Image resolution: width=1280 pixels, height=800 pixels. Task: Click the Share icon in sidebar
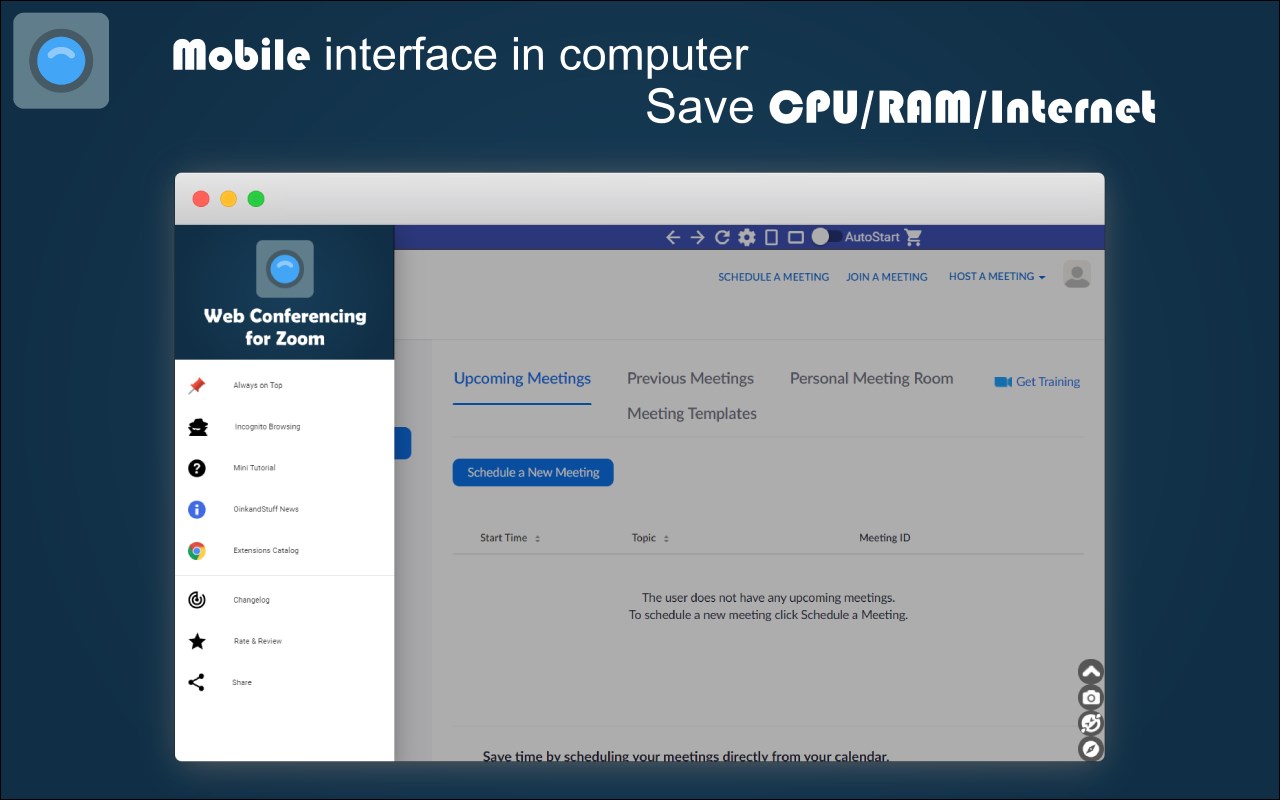tap(196, 682)
